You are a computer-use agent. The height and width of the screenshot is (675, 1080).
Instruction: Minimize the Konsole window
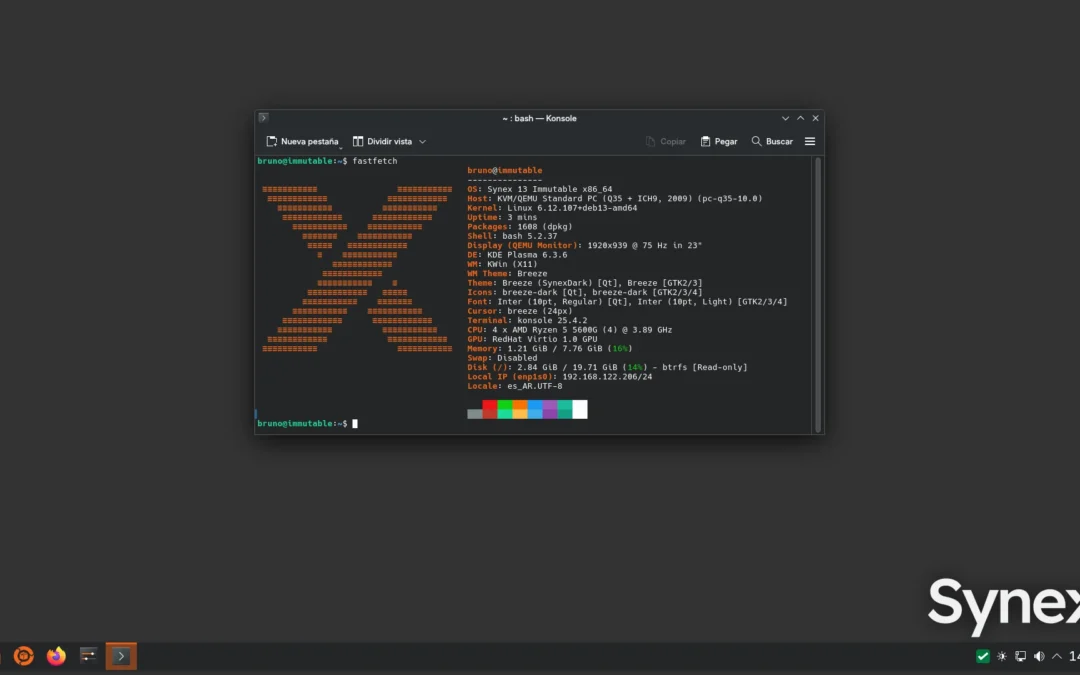[785, 118]
